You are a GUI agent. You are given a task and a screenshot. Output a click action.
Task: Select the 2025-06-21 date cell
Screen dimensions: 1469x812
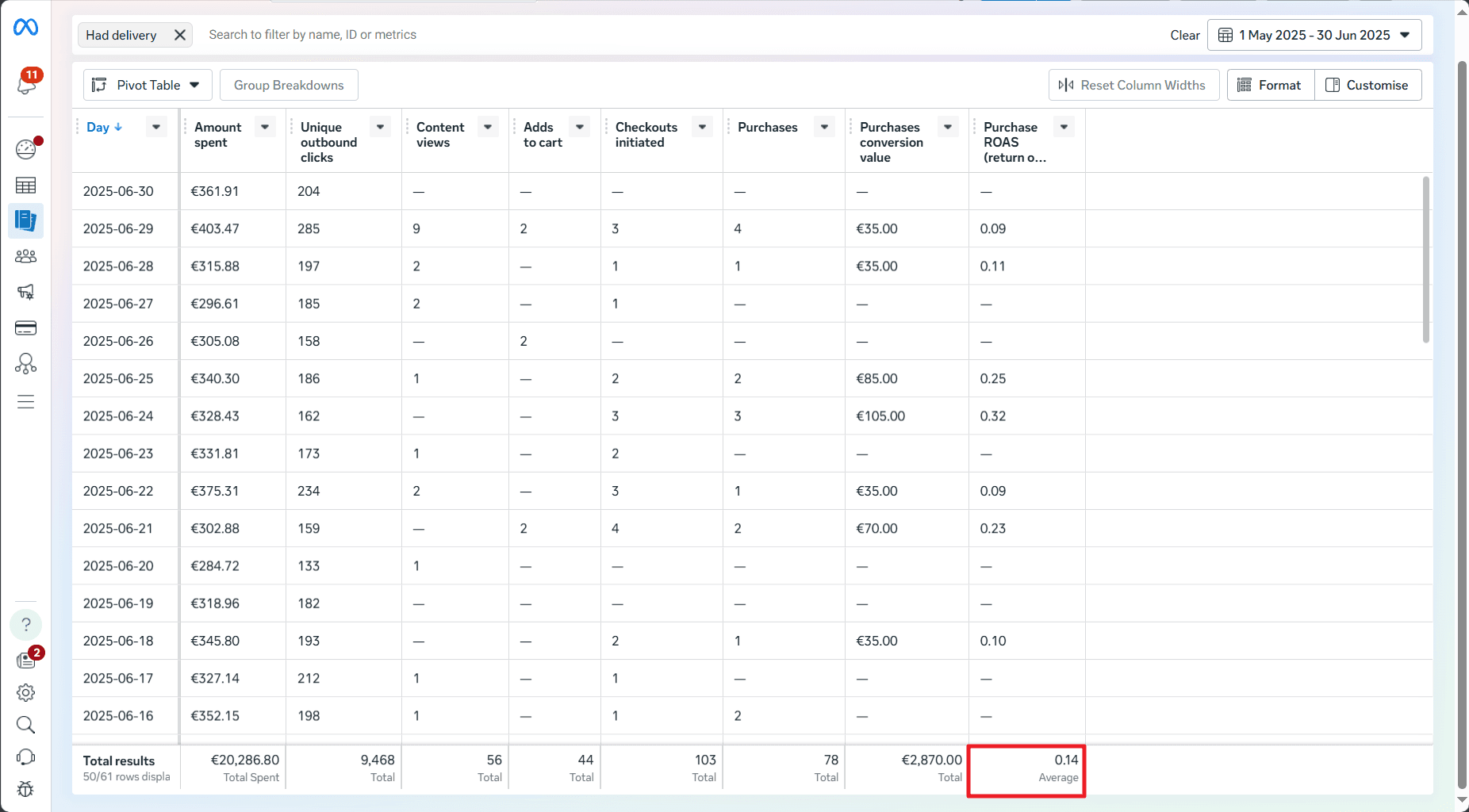[118, 528]
